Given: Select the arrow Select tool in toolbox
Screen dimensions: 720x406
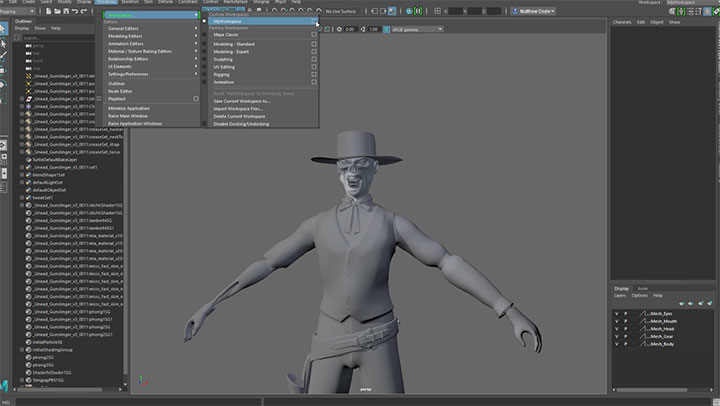Looking at the screenshot, I should click(x=3, y=29).
